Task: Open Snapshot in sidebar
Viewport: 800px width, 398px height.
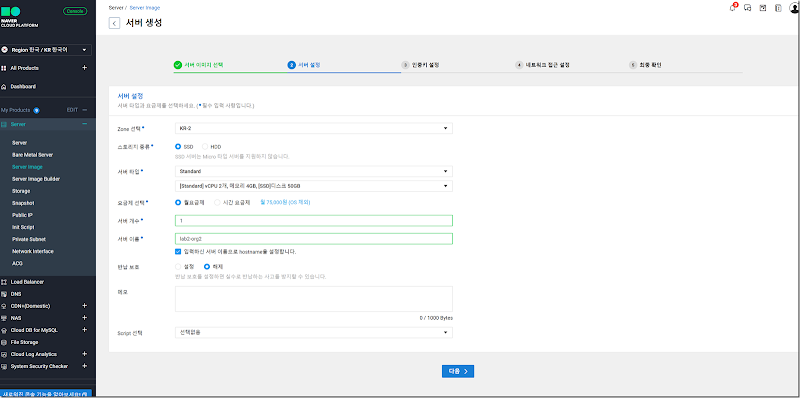Action: [x=23, y=203]
